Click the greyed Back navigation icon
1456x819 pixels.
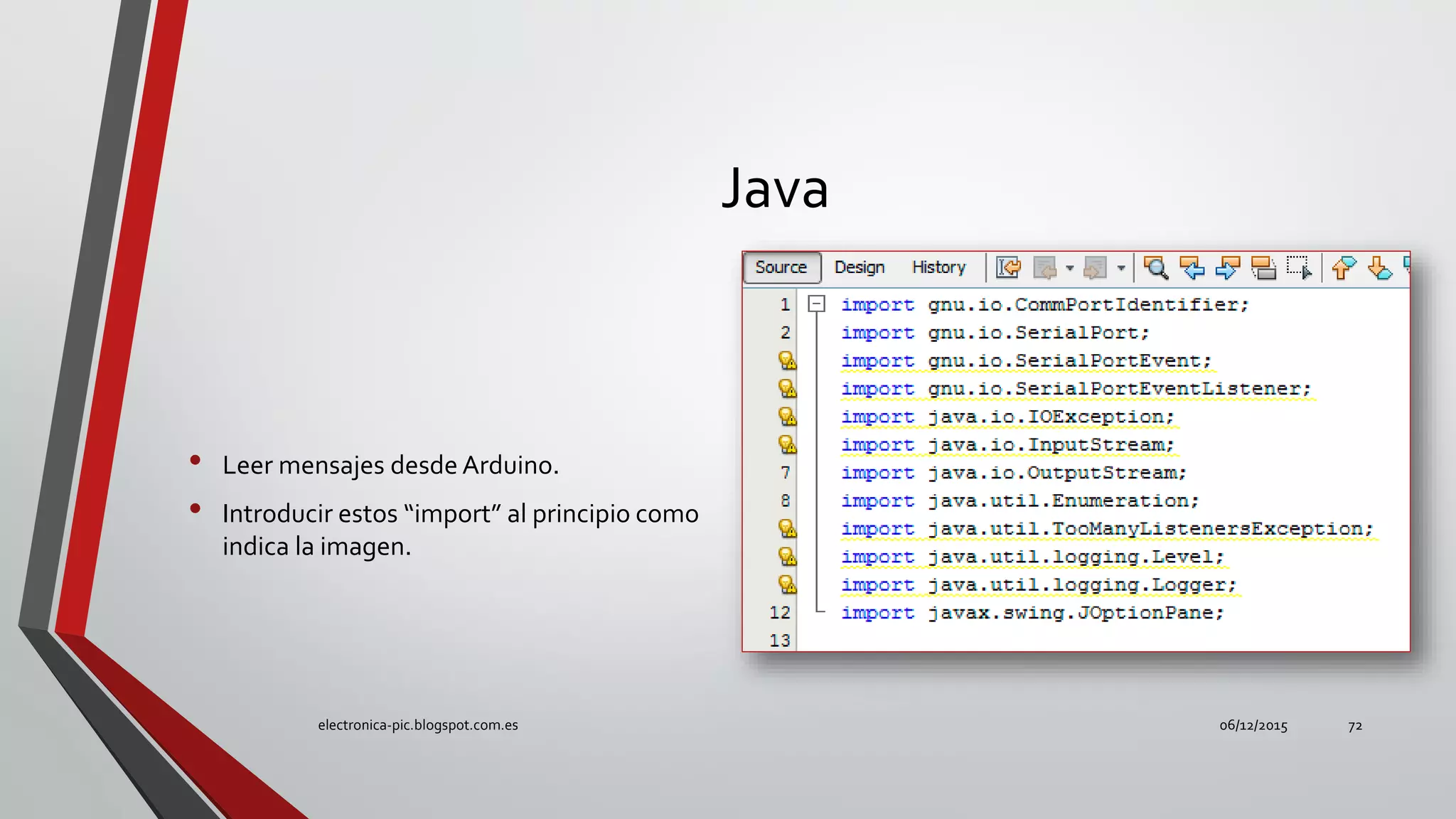pos(1044,267)
